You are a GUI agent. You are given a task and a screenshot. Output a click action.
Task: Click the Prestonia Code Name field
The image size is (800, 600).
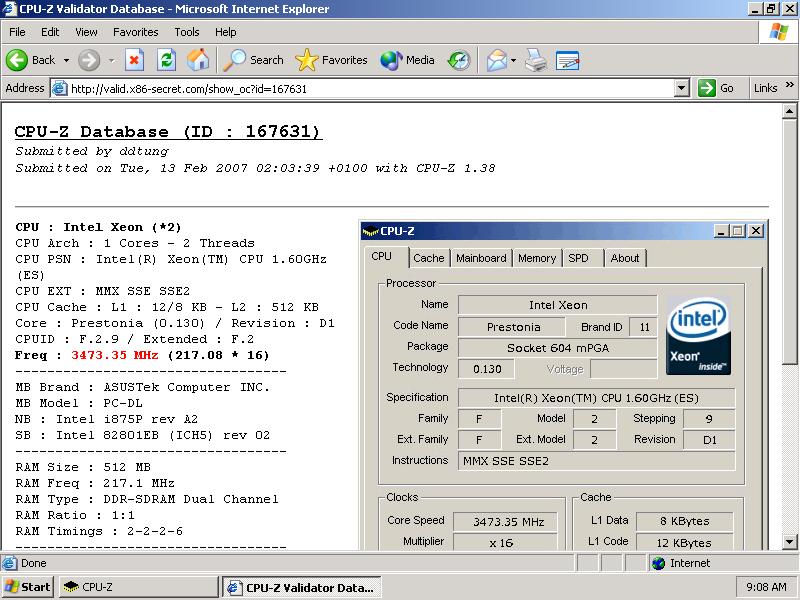point(512,327)
